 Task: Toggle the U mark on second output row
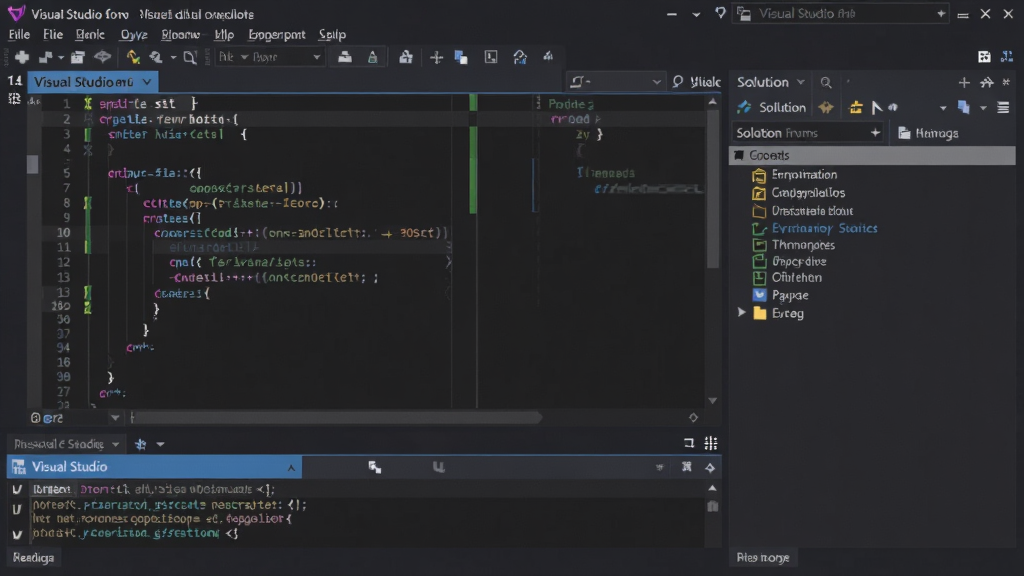(x=17, y=509)
